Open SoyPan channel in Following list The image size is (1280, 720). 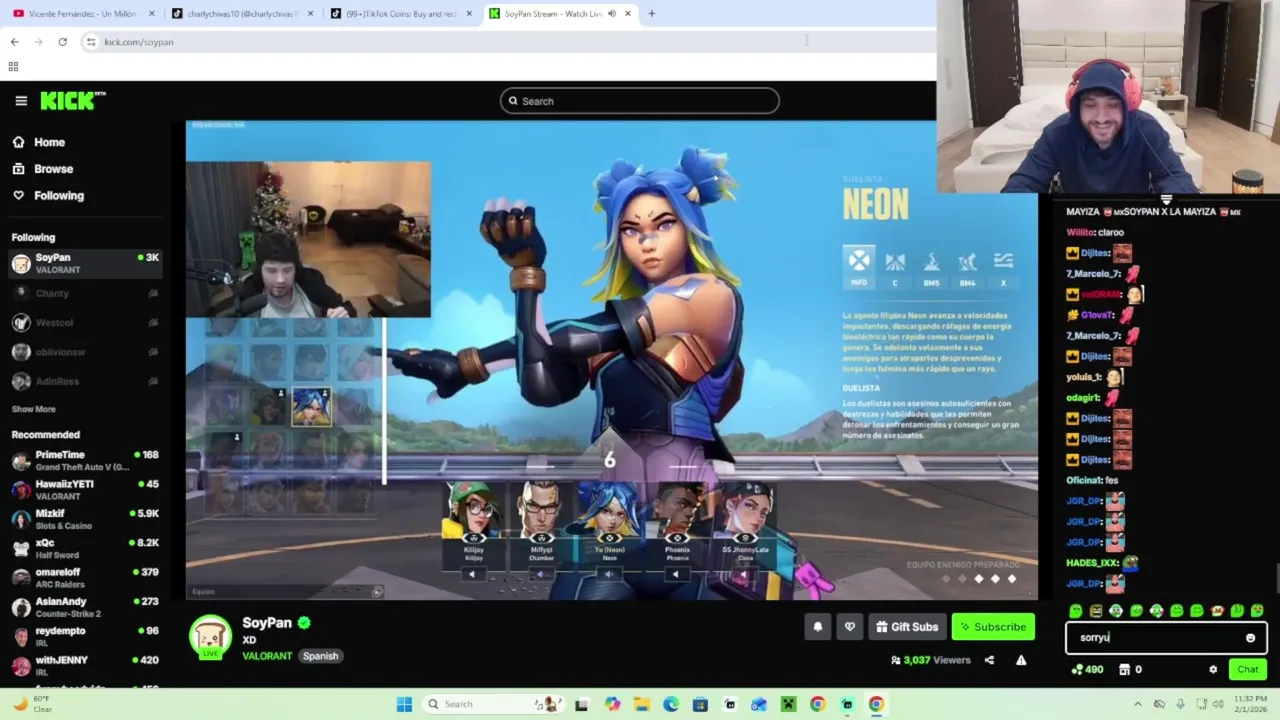[85, 263]
